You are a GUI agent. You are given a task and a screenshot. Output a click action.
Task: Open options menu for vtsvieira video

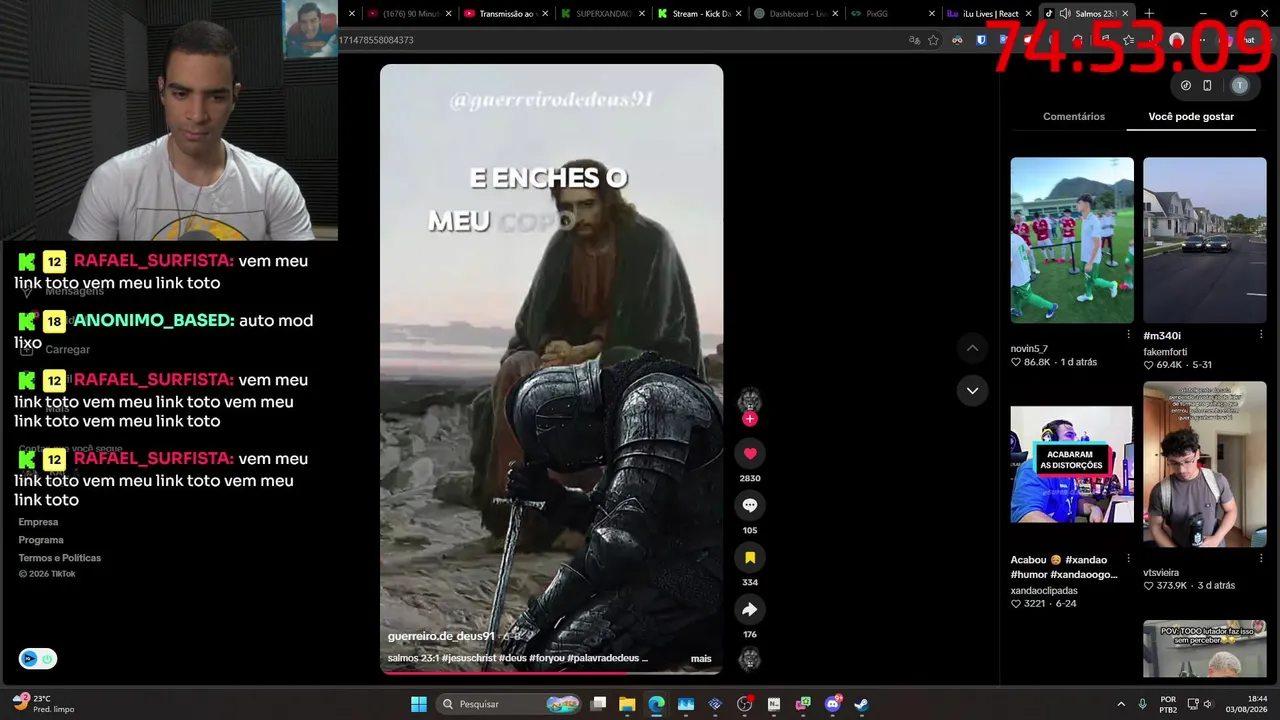click(x=1261, y=559)
